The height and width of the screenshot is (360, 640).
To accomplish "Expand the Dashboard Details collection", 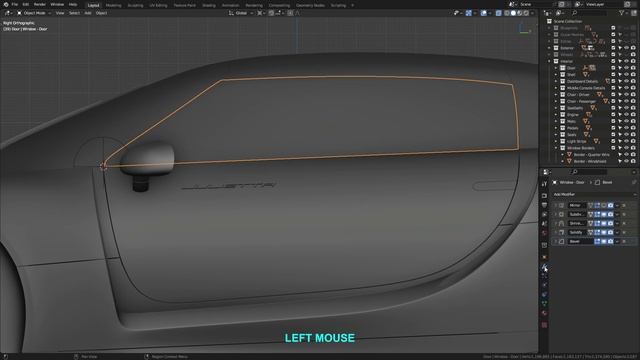I will click(556, 81).
